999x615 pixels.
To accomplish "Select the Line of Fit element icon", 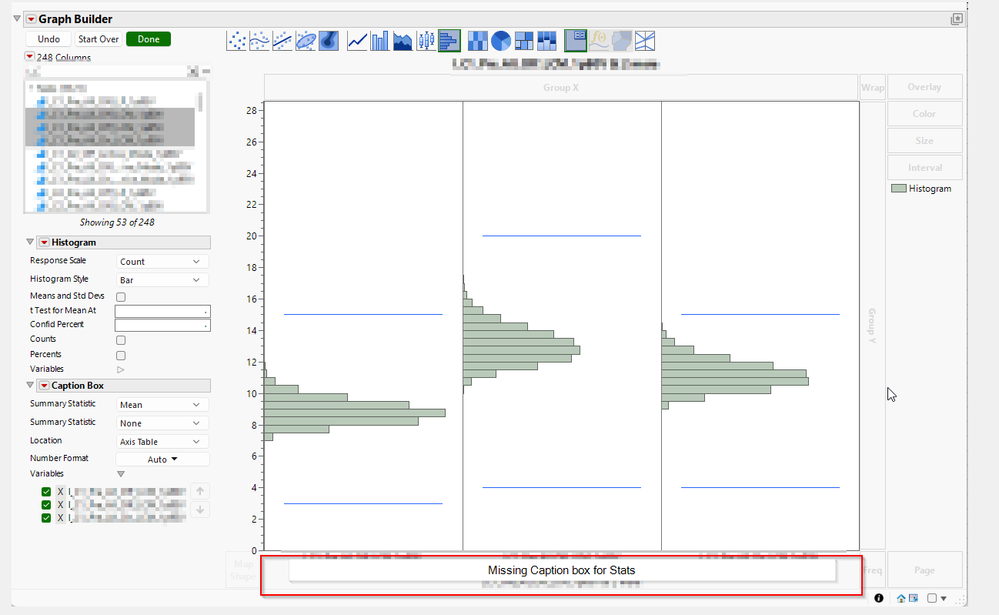I will tap(282, 41).
